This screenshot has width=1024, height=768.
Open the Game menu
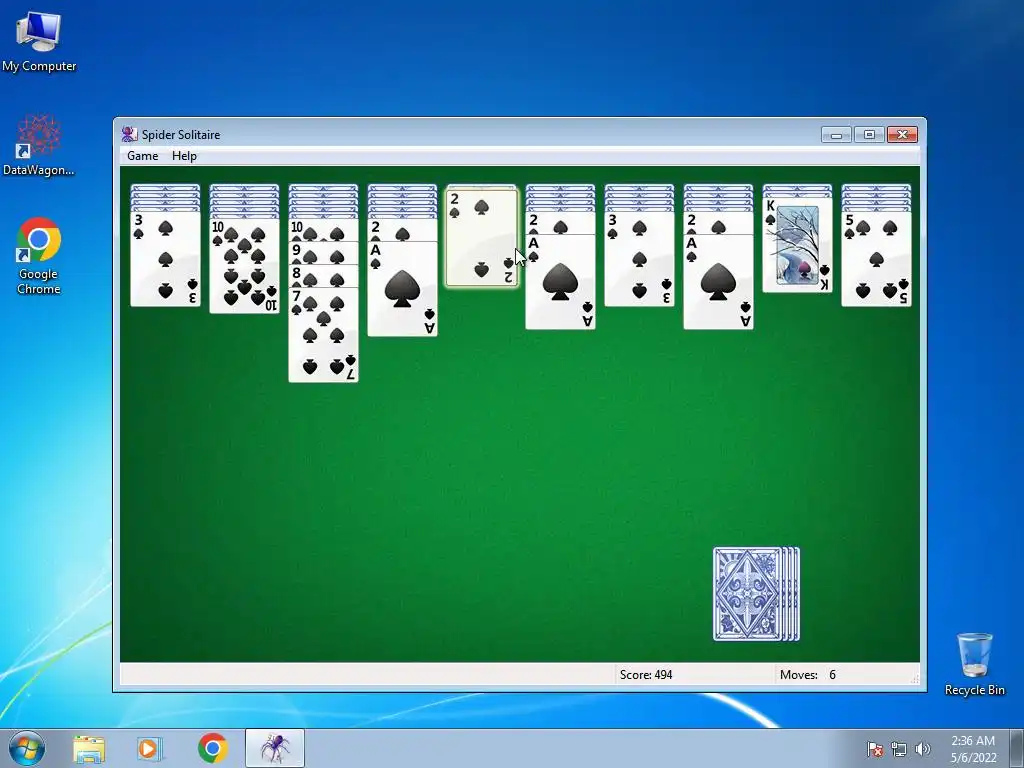[x=142, y=156]
